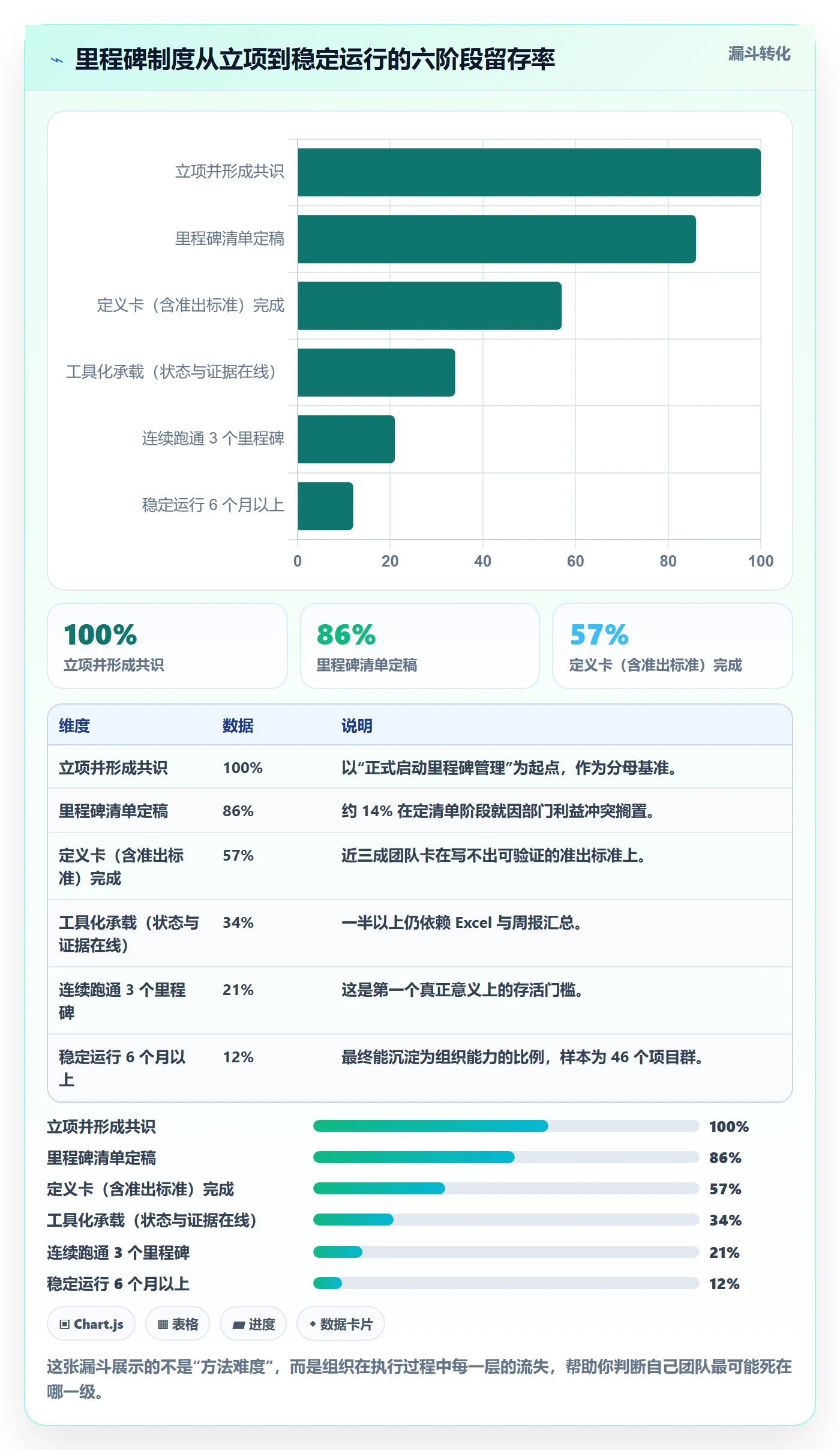Click the 工具化承载 progress bar
The image size is (840, 1450).
[x=506, y=1220]
